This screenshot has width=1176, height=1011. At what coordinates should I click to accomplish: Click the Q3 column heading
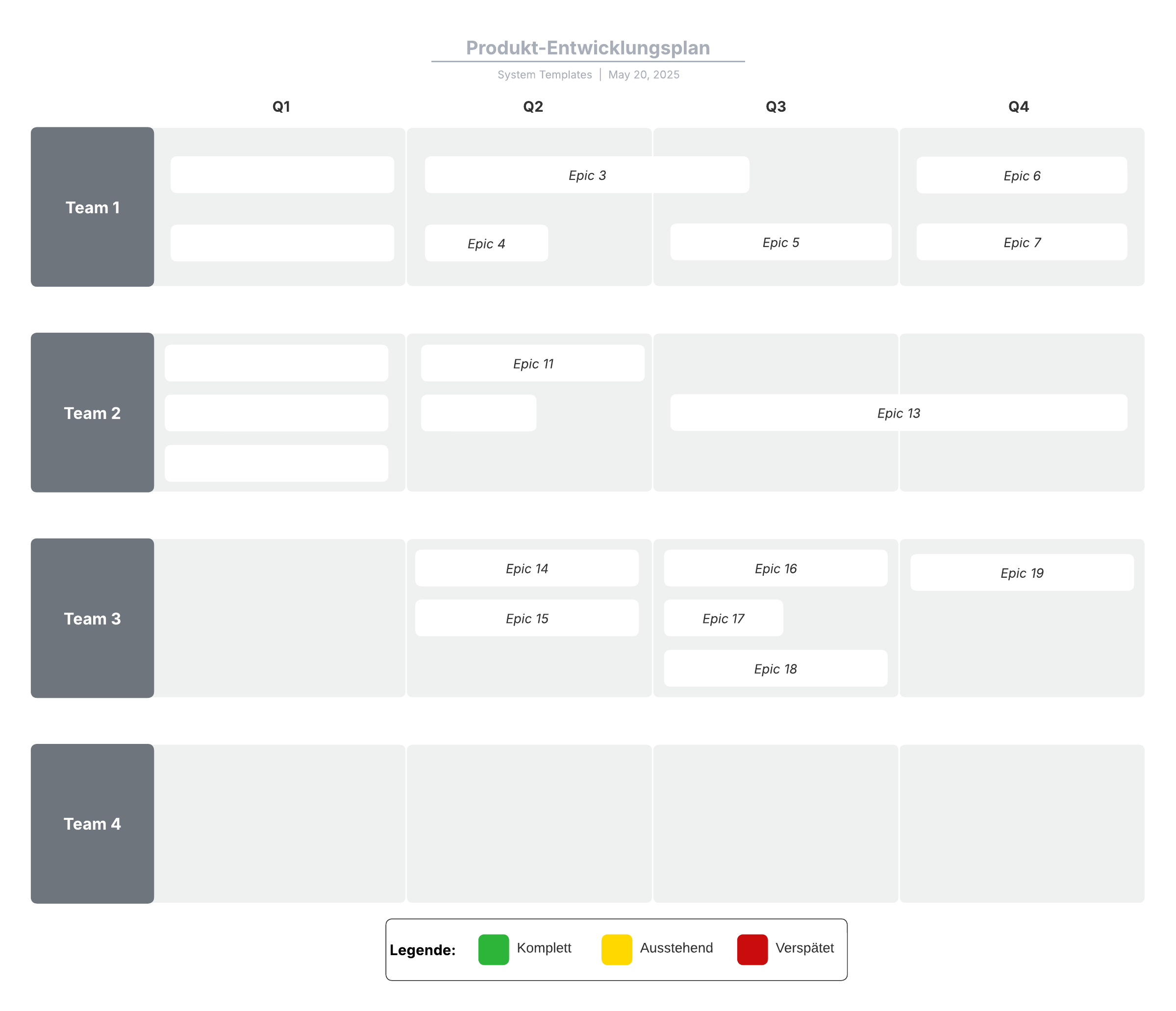pos(776,107)
